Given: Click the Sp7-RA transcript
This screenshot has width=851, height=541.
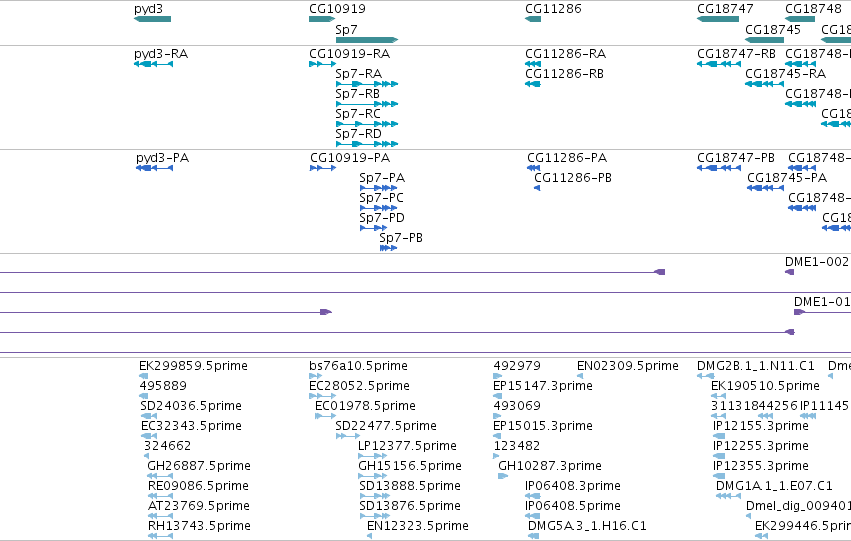Looking at the screenshot, I should (x=367, y=84).
